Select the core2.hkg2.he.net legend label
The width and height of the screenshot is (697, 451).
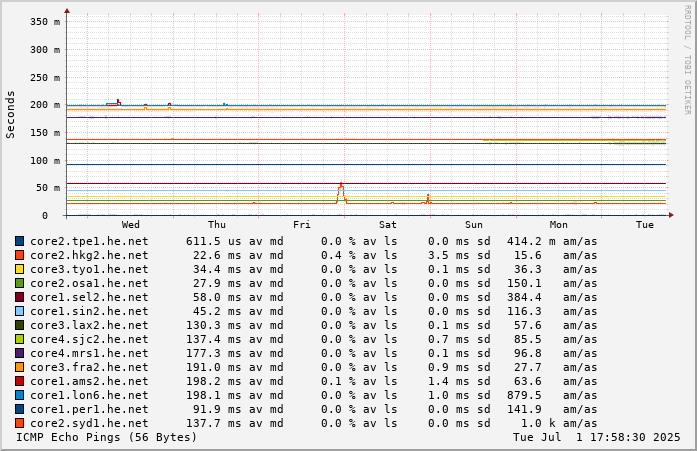(89, 255)
